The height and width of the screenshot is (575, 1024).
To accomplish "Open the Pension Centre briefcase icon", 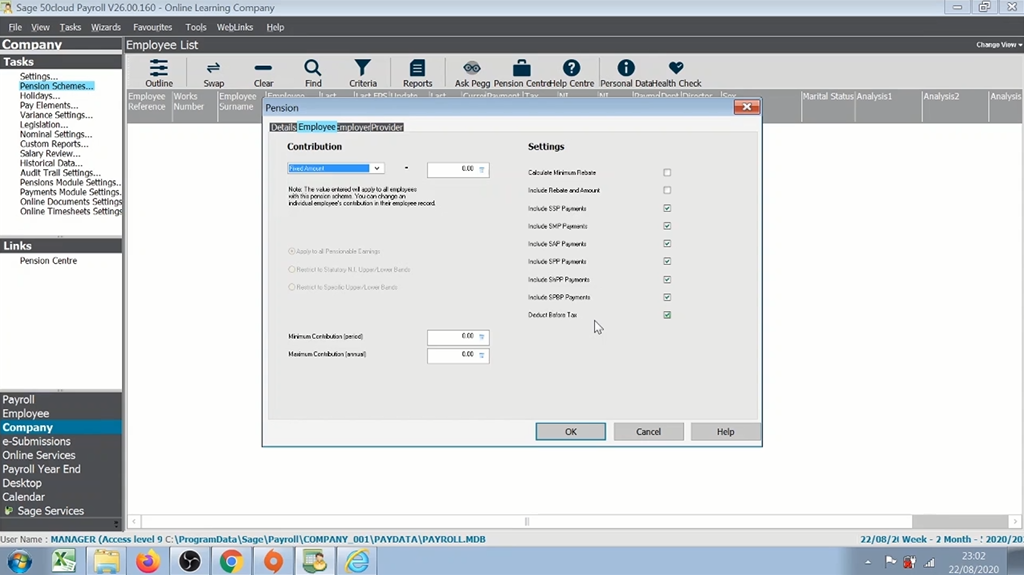I will [521, 73].
